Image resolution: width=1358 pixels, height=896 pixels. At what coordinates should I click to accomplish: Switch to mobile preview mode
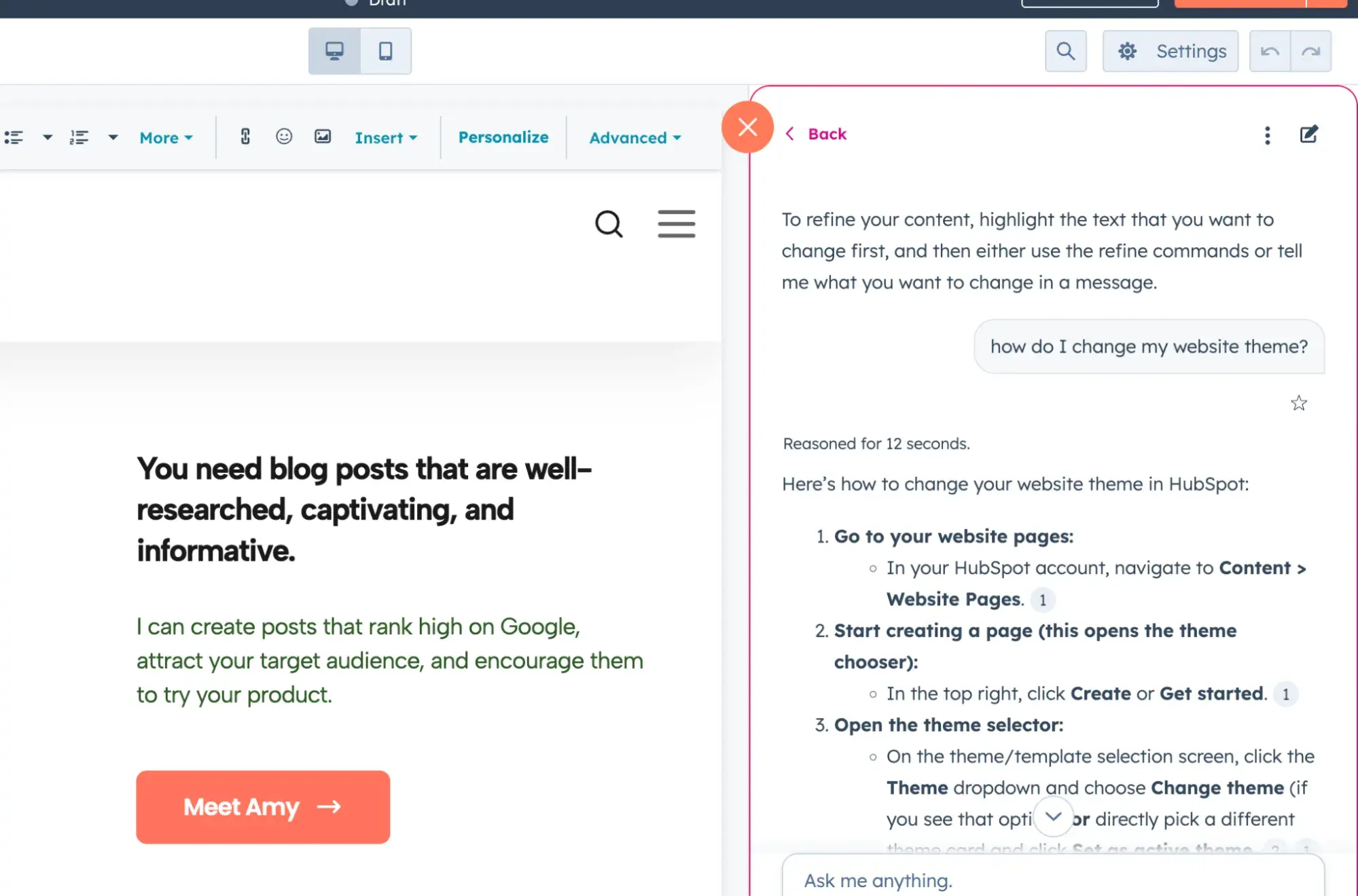tap(386, 51)
